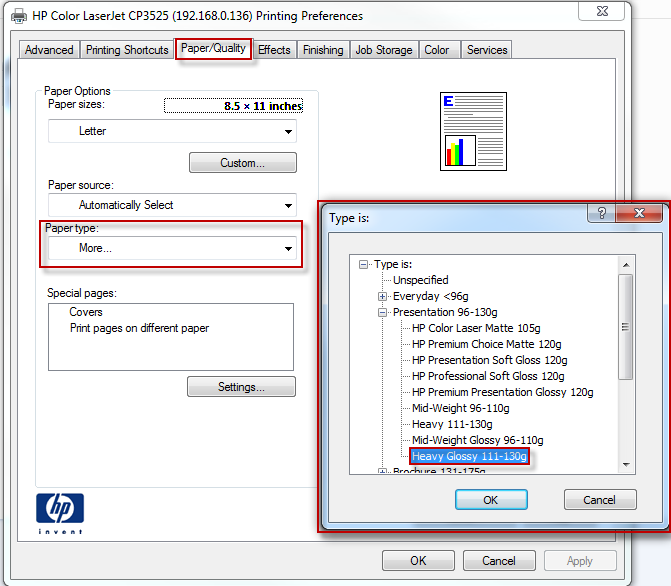The width and height of the screenshot is (671, 586).
Task: Click Cancel in Printing Preferences window
Action: coord(499,560)
